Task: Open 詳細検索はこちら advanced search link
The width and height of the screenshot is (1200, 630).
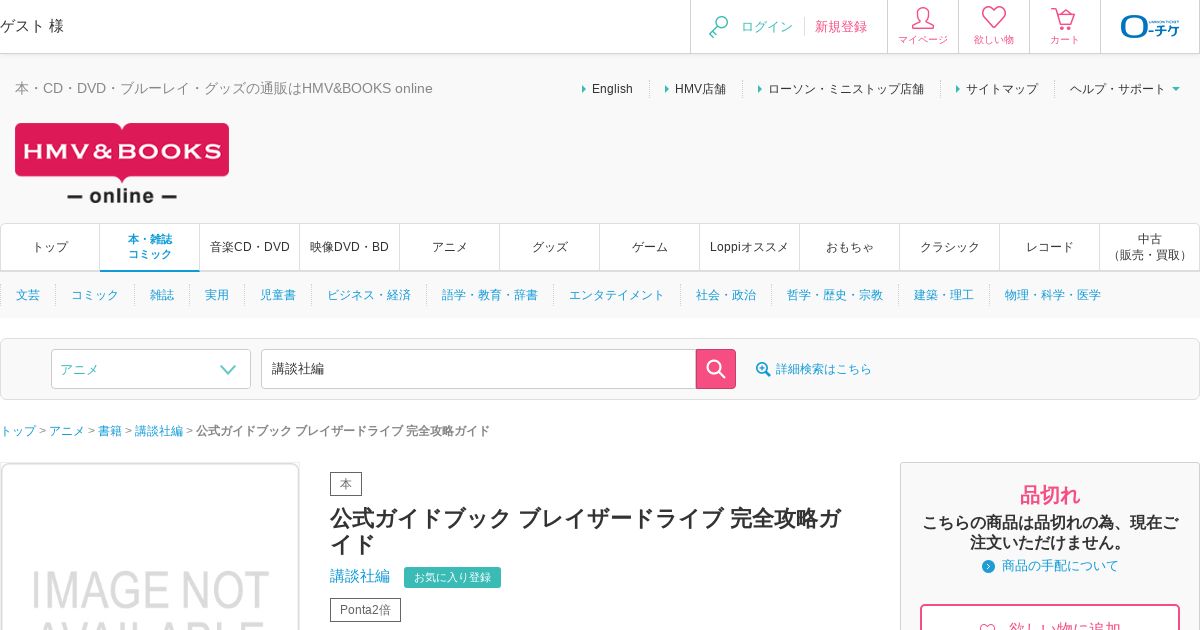Action: tap(824, 369)
